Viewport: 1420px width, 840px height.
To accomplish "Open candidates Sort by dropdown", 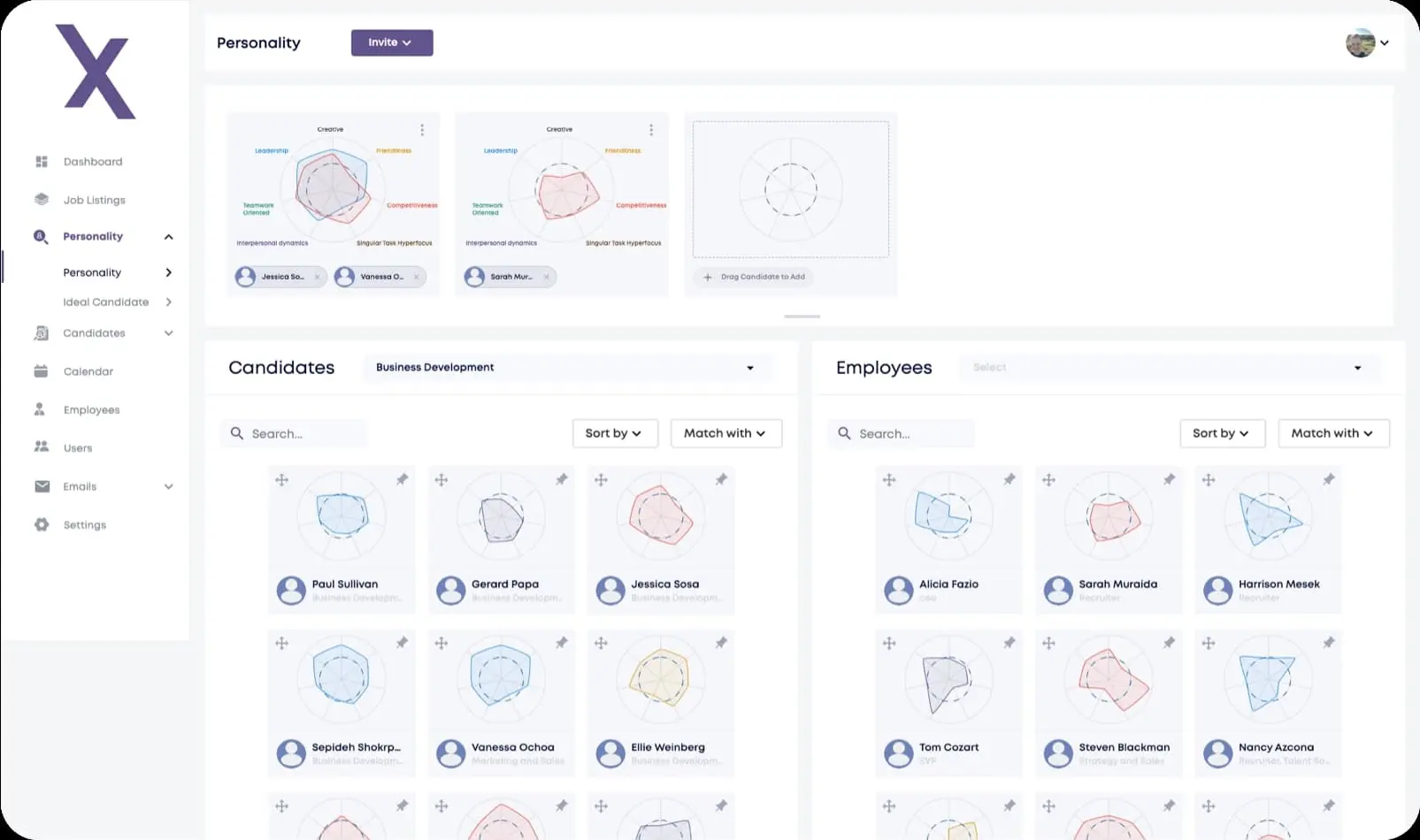I will coord(615,433).
